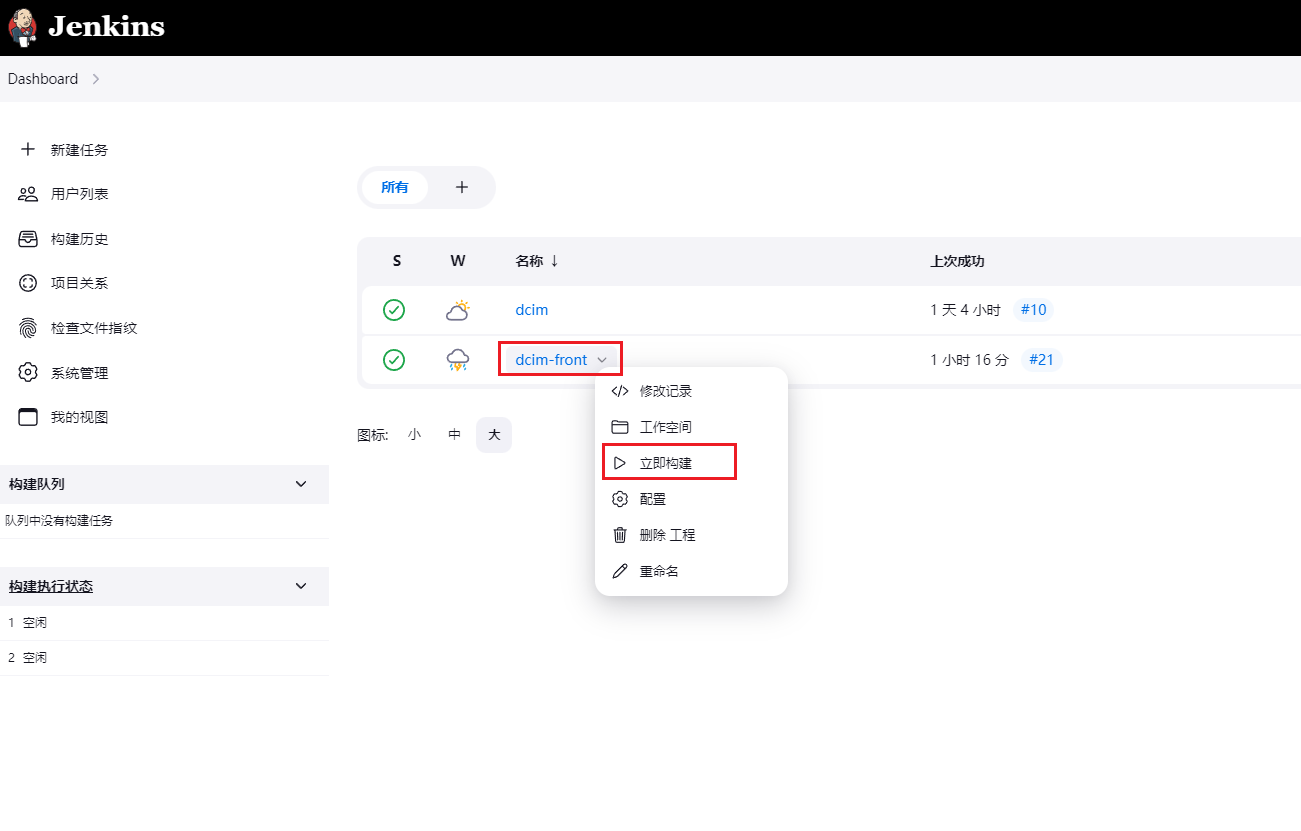Click the folder icon for 工作空间
Viewport: 1301px width, 831px height.
620,427
